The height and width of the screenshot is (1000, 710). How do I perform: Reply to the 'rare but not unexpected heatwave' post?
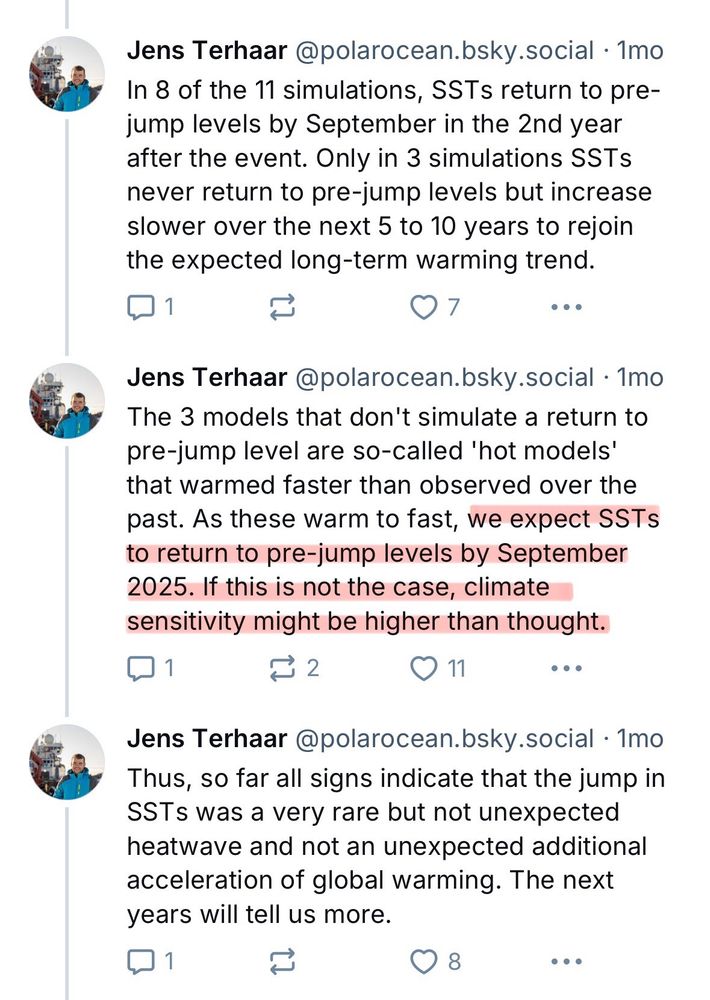click(x=151, y=961)
